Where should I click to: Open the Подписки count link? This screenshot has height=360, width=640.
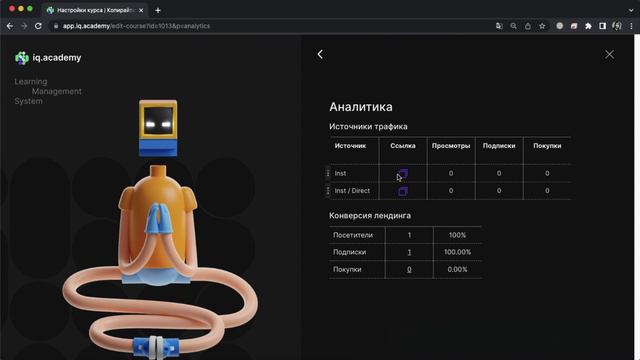409,252
